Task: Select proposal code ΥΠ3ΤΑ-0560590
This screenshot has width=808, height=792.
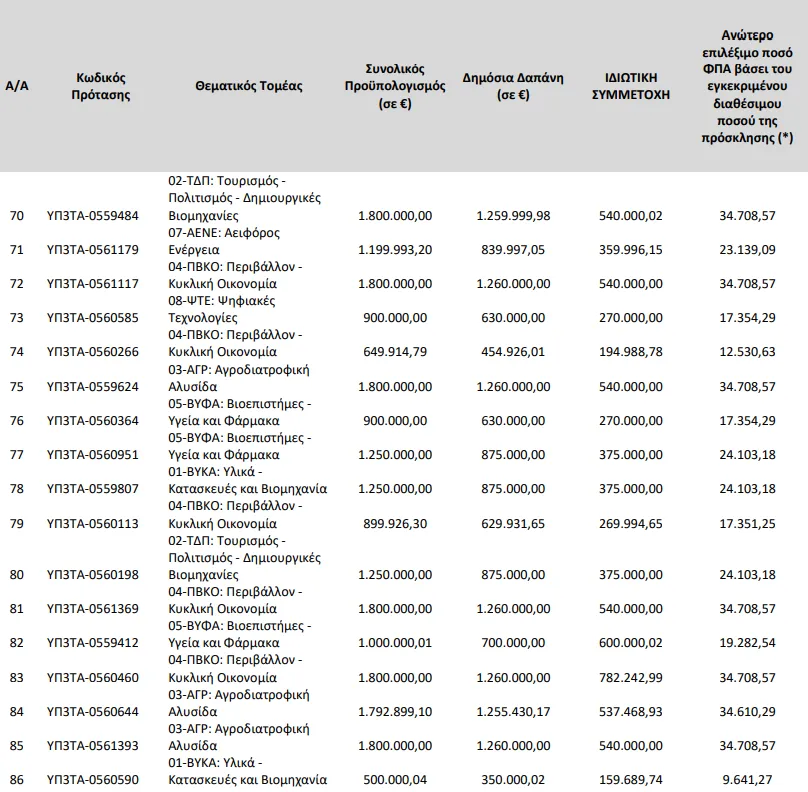Action: click(93, 780)
